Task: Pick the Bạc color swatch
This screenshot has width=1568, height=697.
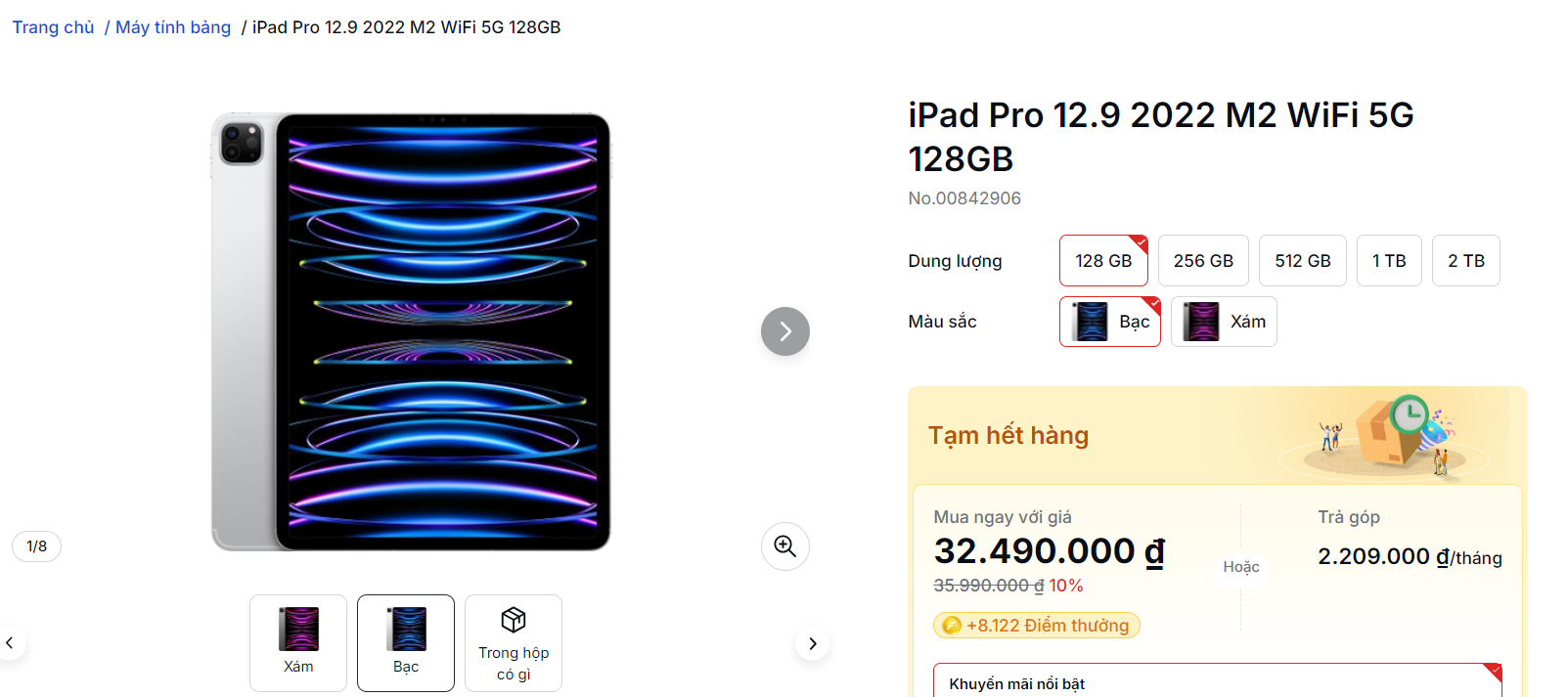Action: pyautogui.click(x=1109, y=322)
